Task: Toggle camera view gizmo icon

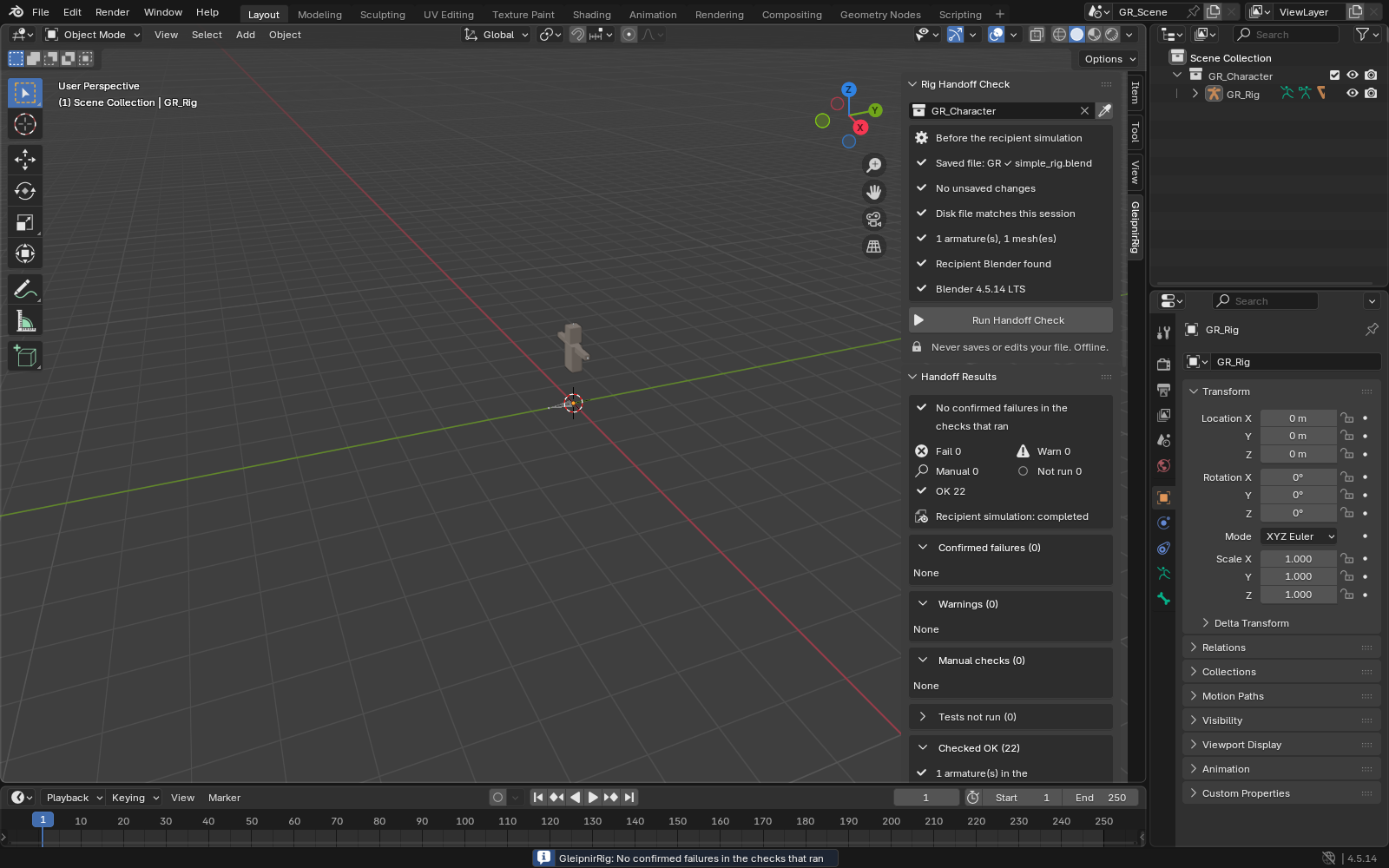Action: coord(874,219)
